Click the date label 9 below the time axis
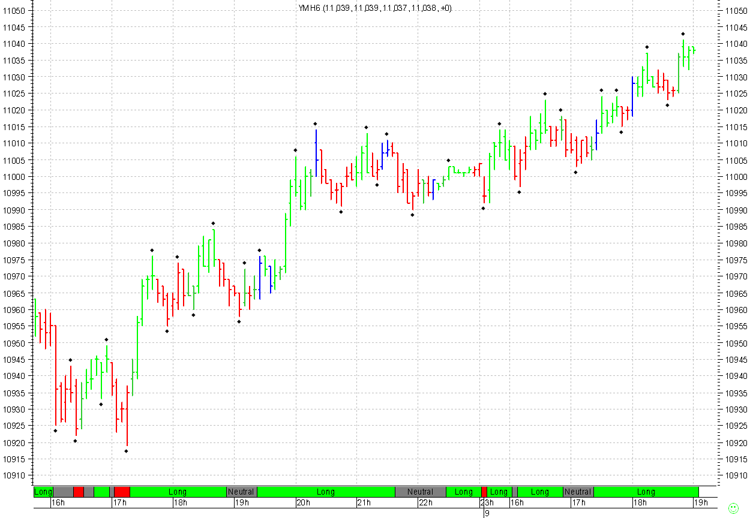Screen dimensions: 750x518 [x=487, y=513]
